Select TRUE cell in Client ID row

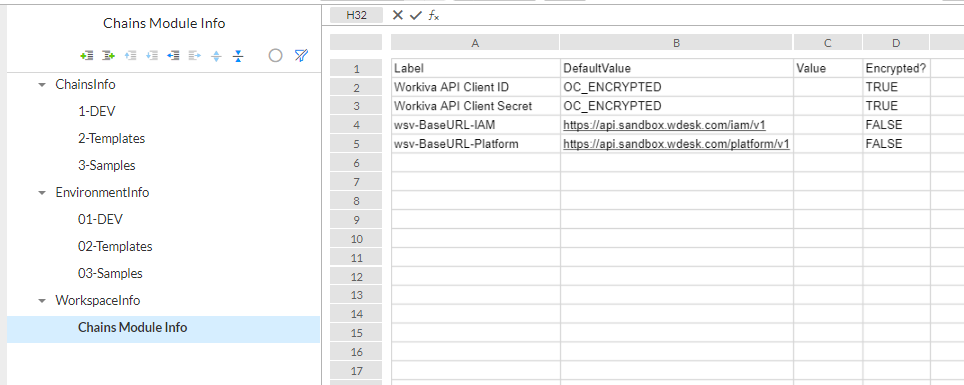896,87
